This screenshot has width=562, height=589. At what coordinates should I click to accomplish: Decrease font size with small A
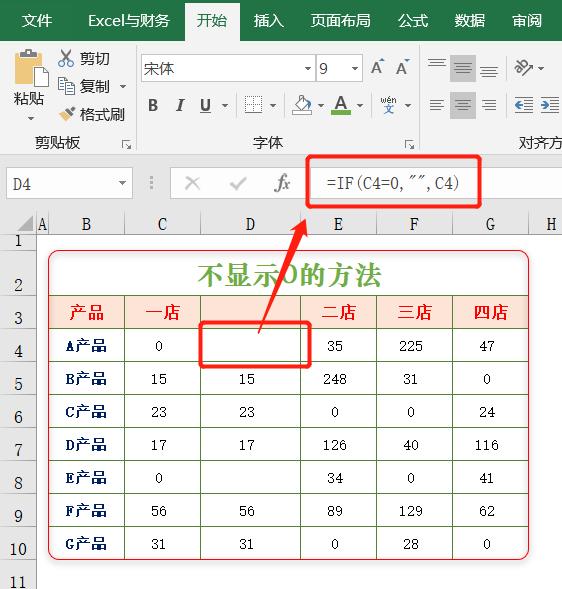(402, 67)
